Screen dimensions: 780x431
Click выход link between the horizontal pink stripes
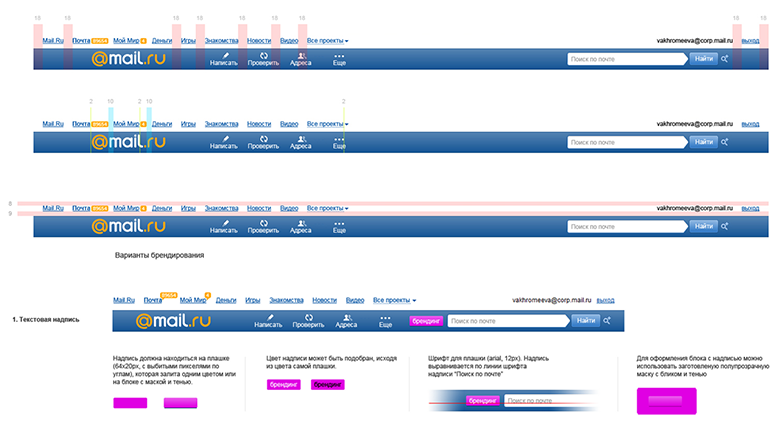[750, 208]
